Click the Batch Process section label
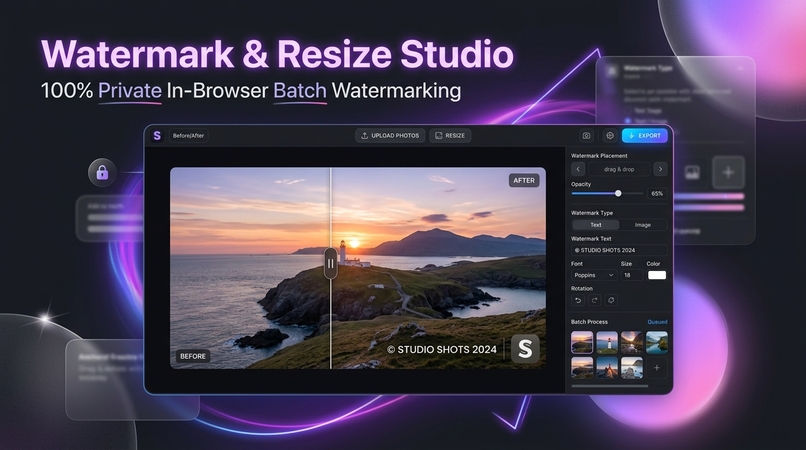This screenshot has height=450, width=806. pyautogui.click(x=589, y=322)
